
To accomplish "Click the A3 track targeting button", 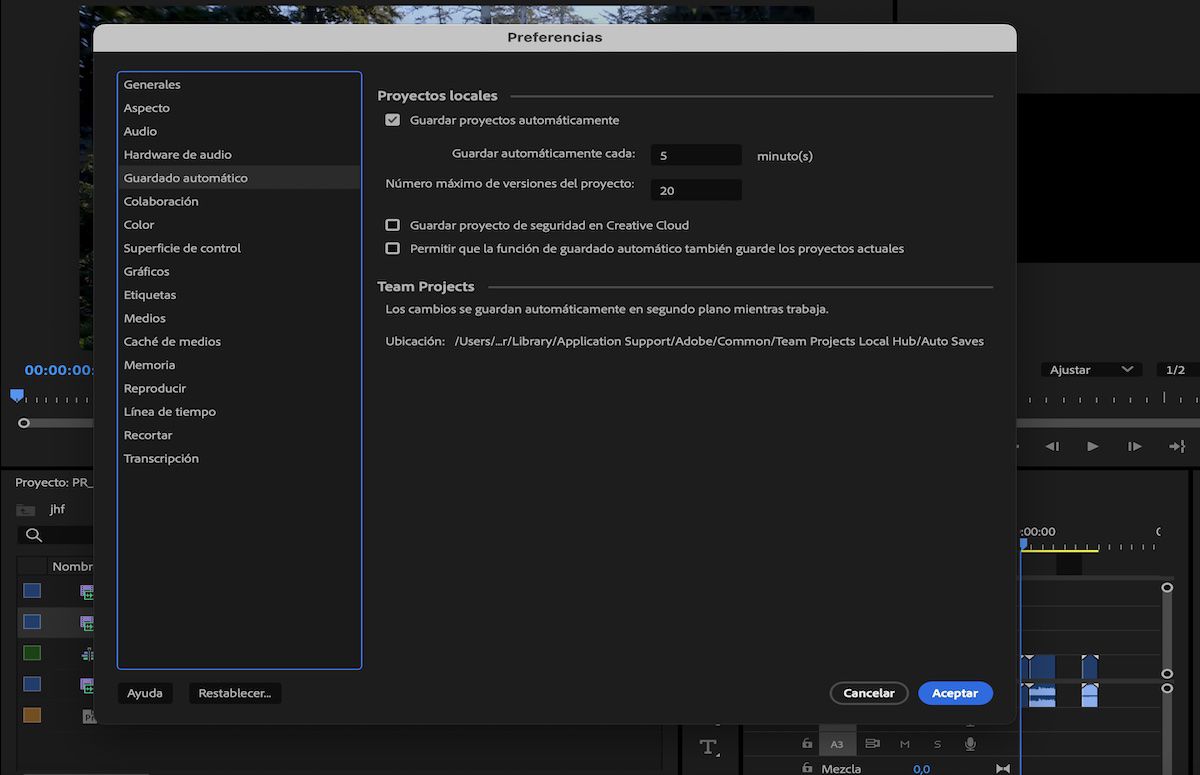I will click(837, 743).
